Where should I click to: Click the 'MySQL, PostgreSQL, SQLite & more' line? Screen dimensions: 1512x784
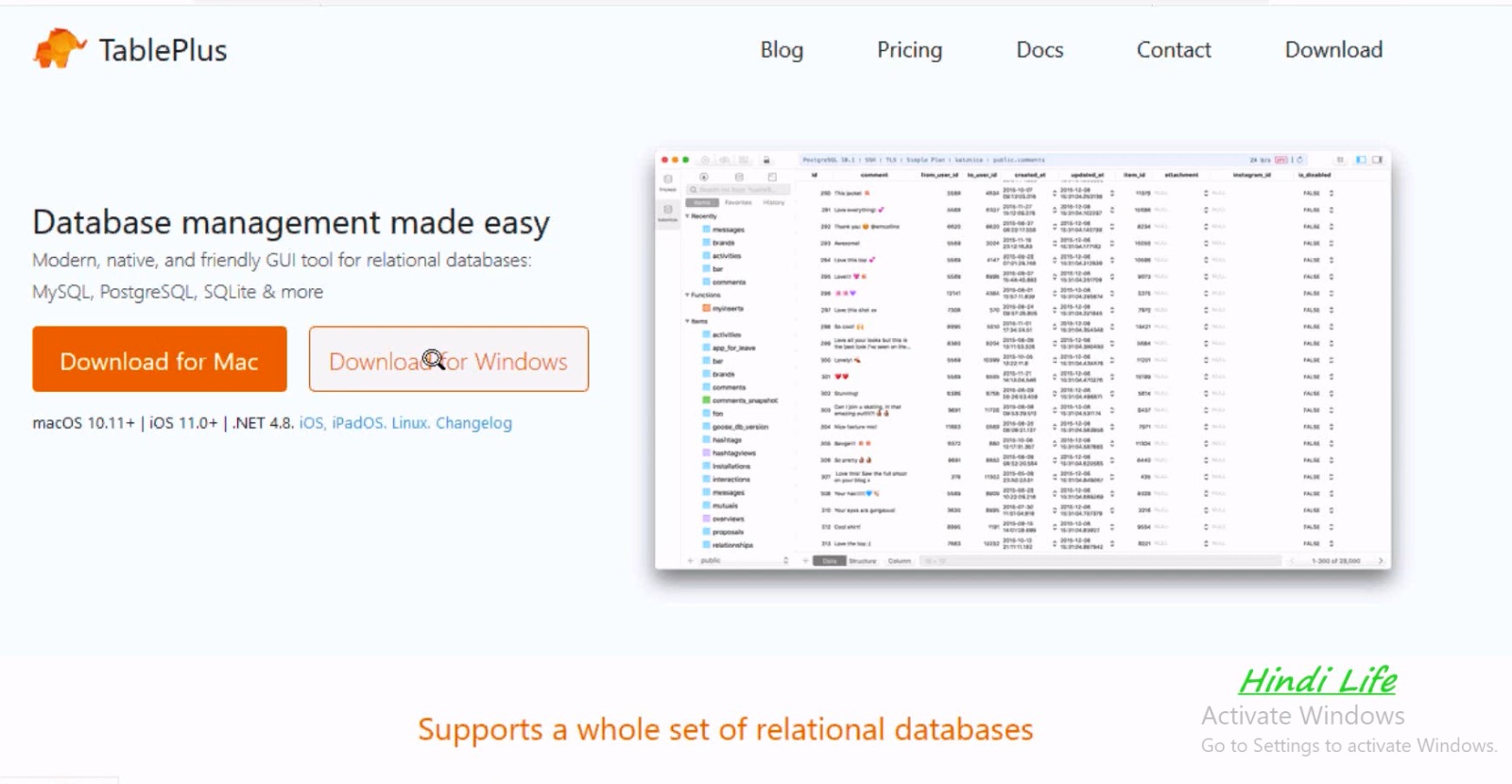pos(178,292)
